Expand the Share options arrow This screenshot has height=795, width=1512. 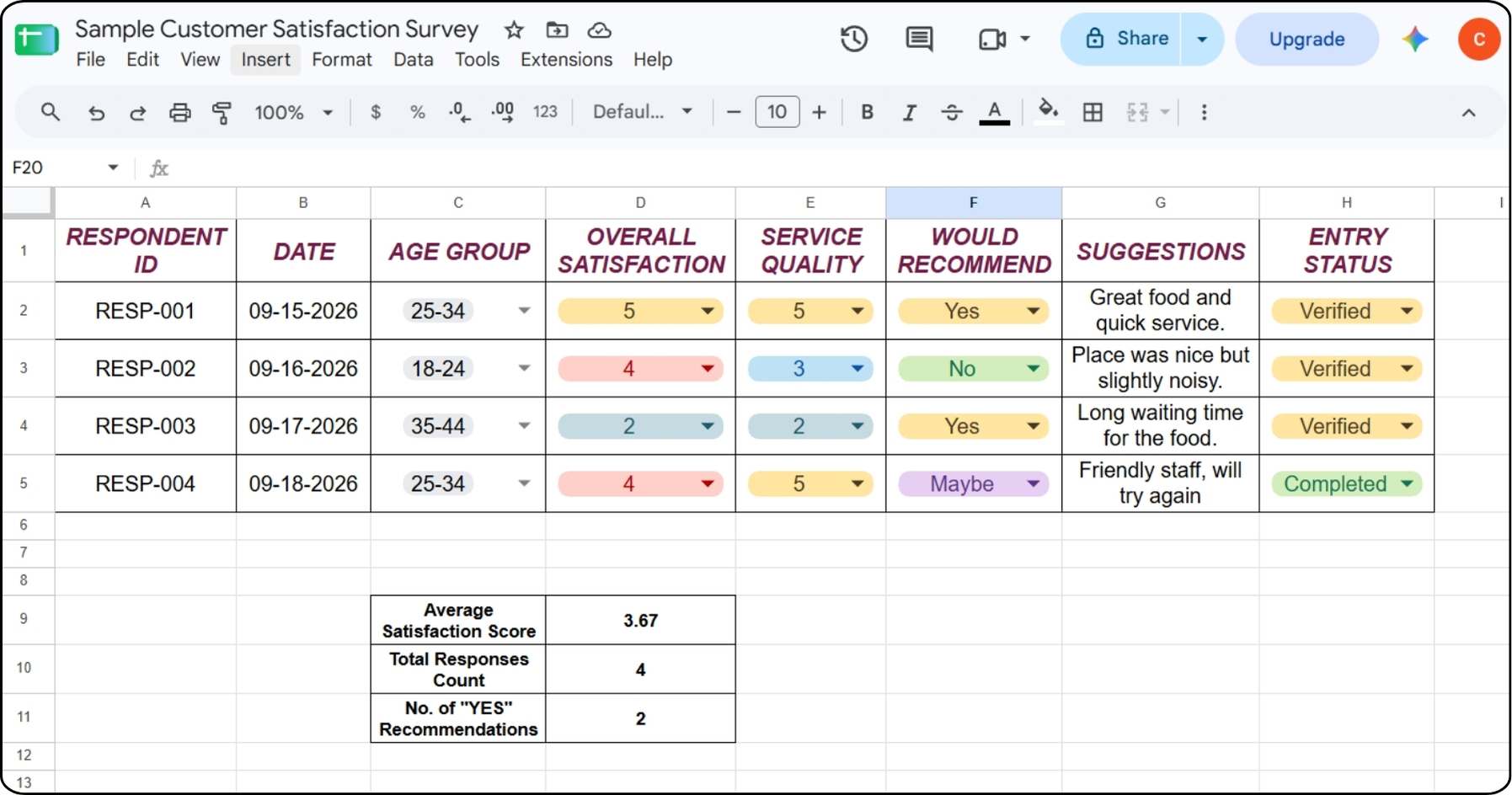(1202, 39)
